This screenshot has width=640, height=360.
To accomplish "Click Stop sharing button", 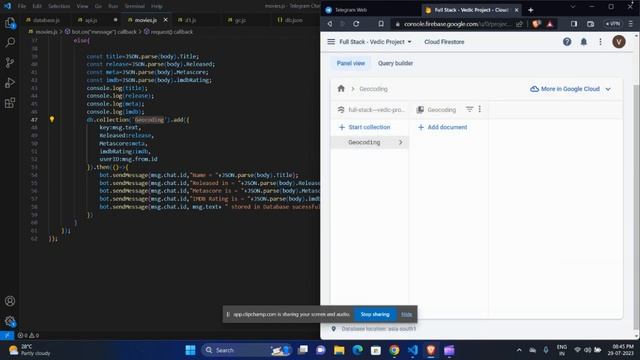I will pos(375,314).
